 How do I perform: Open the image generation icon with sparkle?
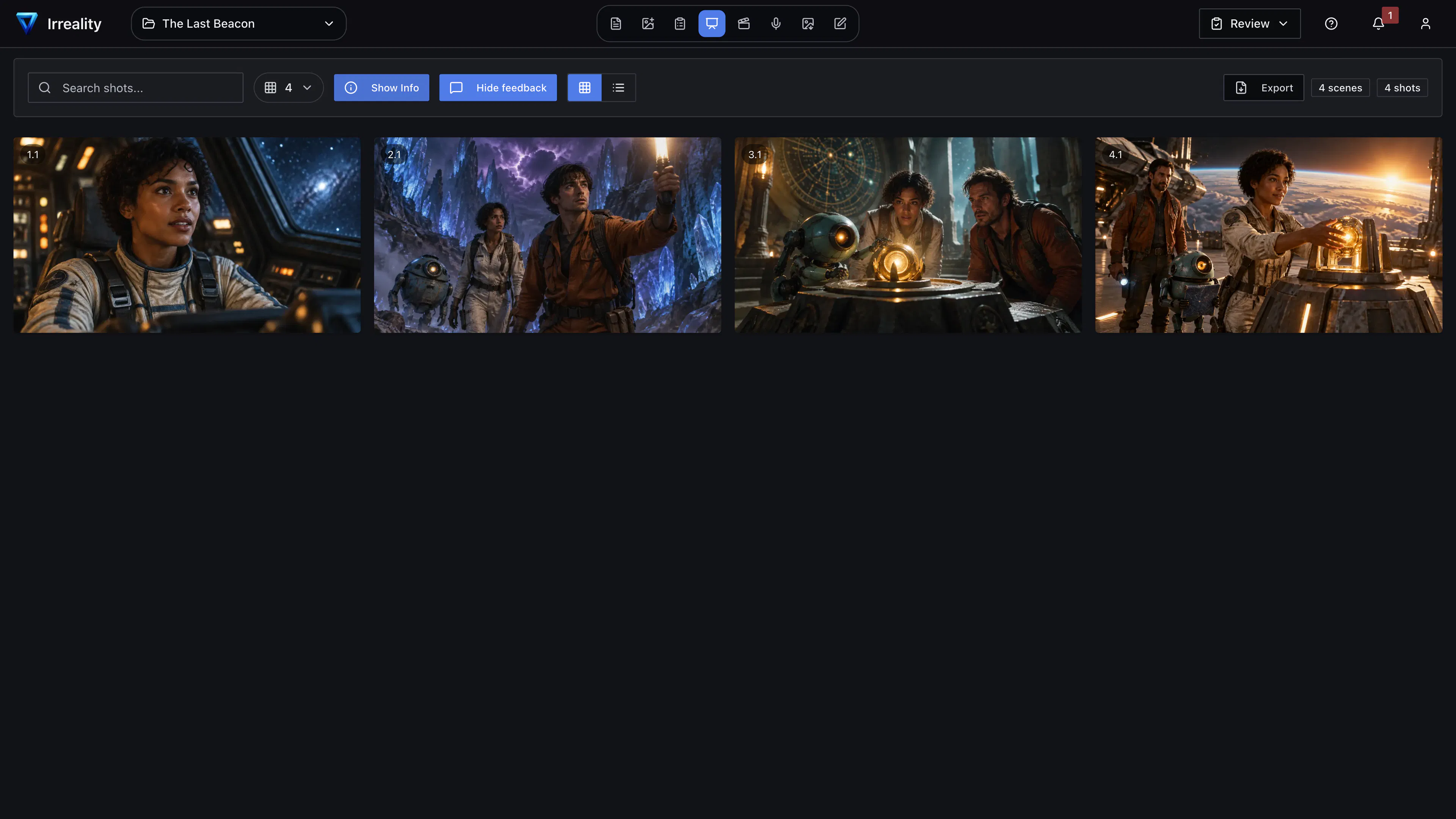(648, 24)
